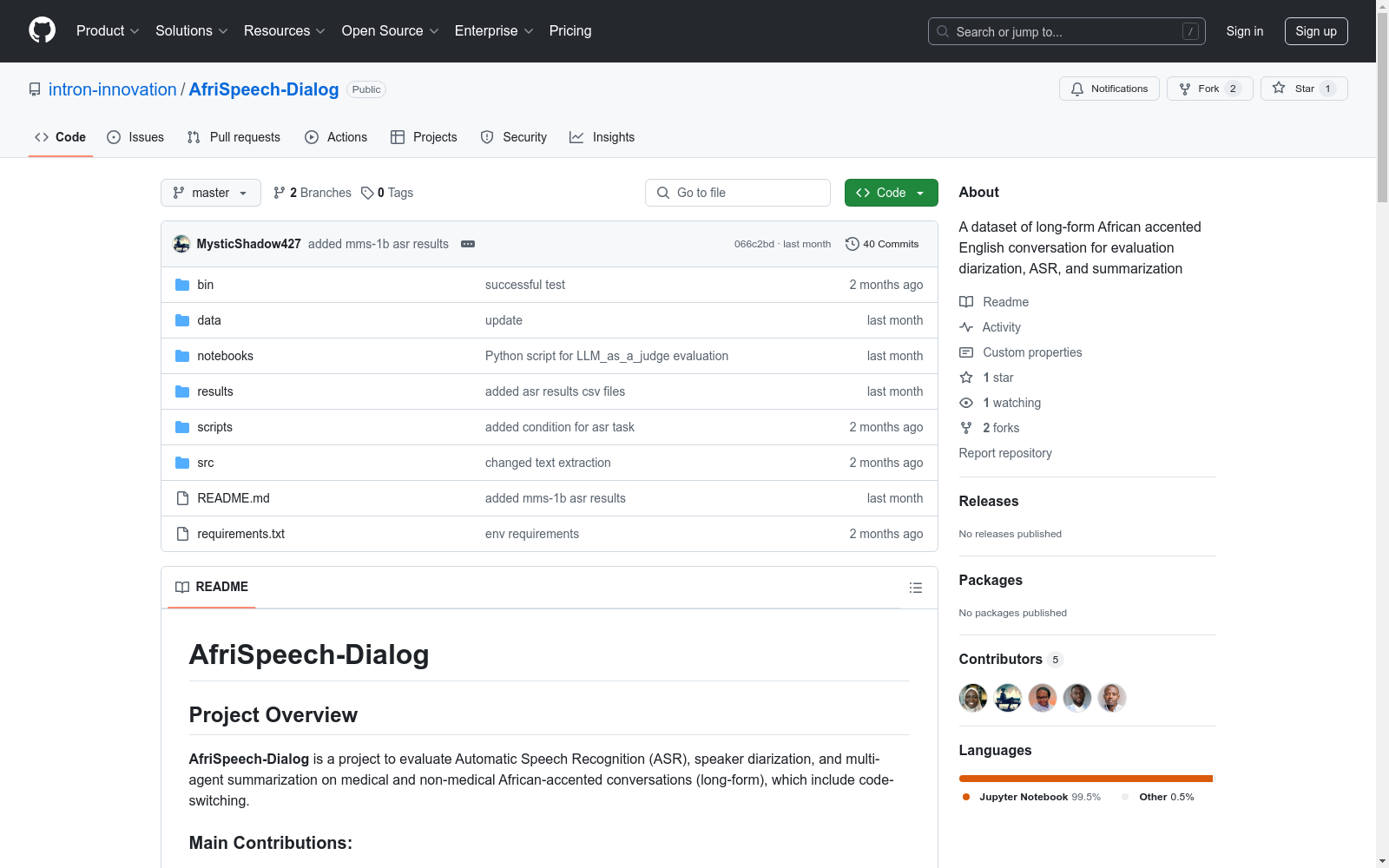The height and width of the screenshot is (868, 1389).
Task: Switch to the Issues tab
Action: pyautogui.click(x=135, y=137)
